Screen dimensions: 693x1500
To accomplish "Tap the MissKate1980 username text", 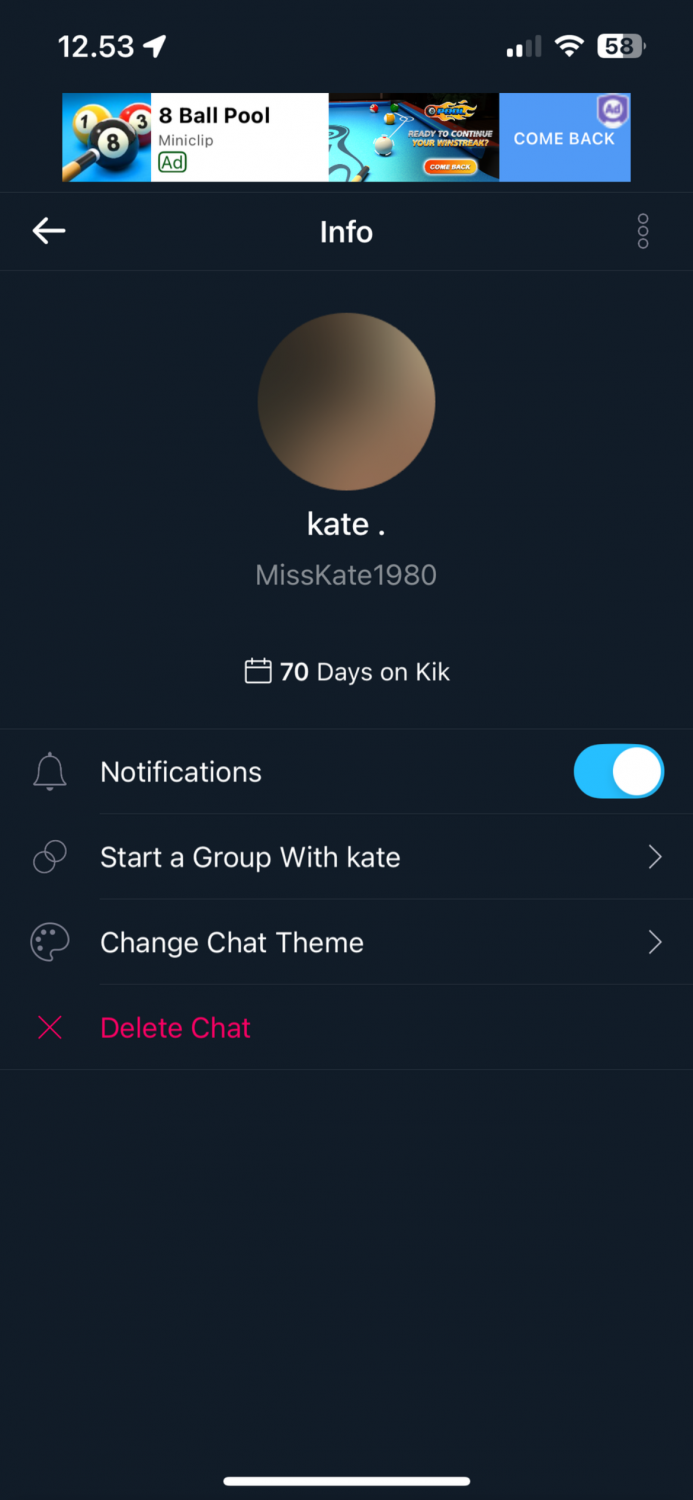I will (346, 575).
